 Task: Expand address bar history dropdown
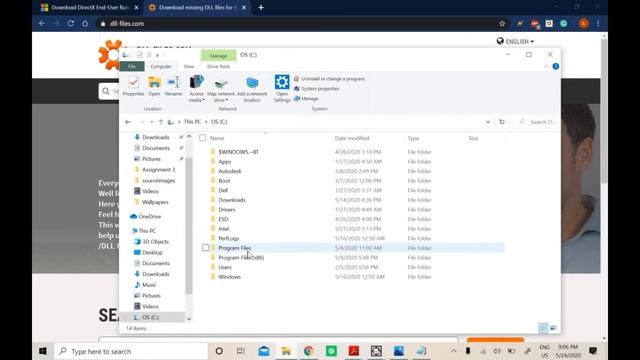[488, 122]
